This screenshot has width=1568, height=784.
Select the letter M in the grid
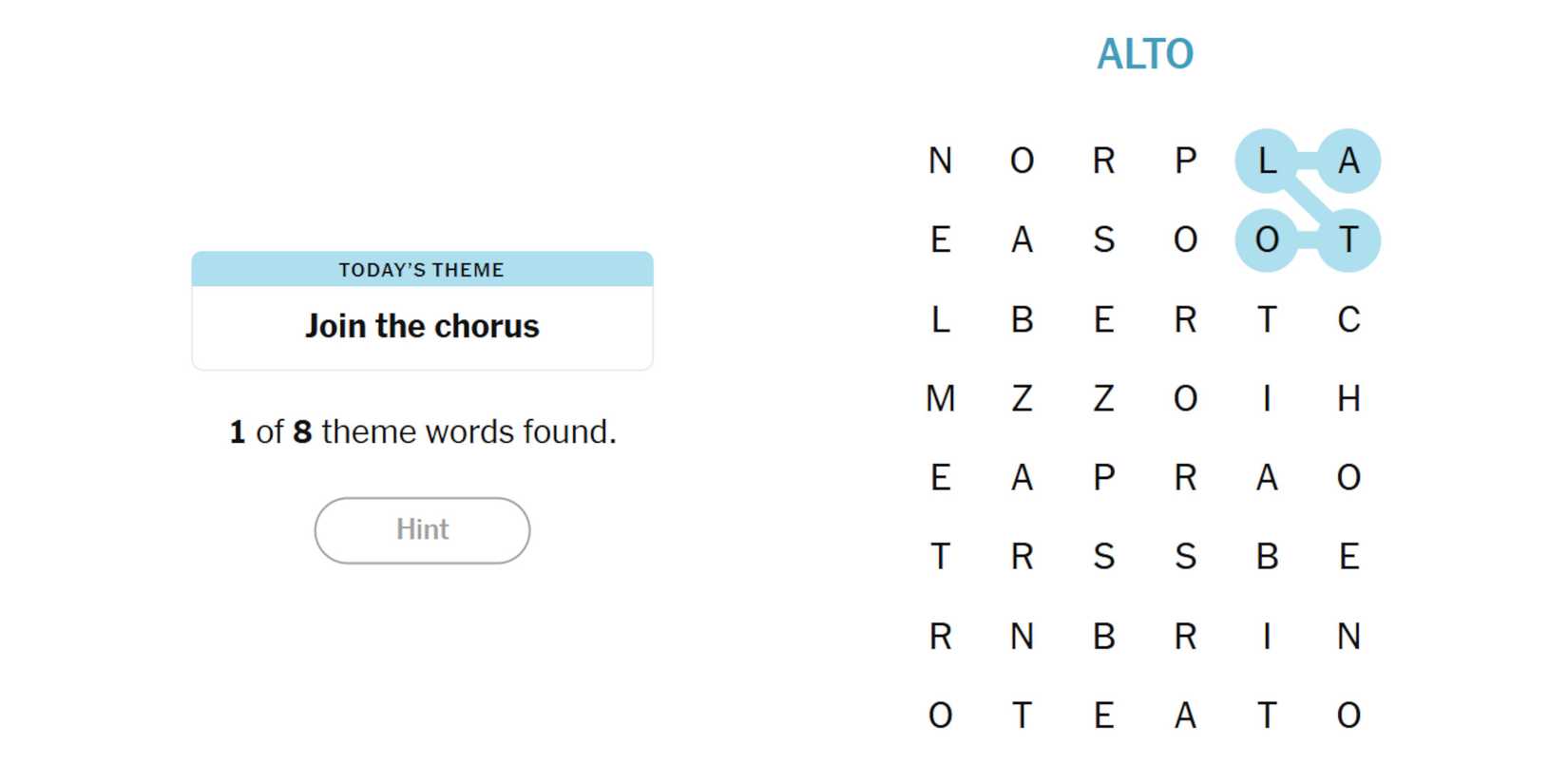pos(940,398)
